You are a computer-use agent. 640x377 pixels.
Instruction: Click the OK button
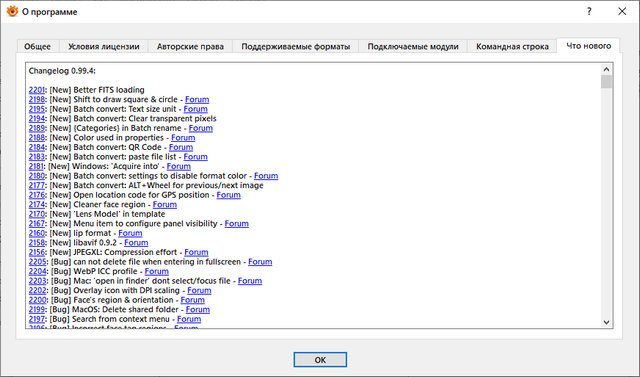pyautogui.click(x=320, y=360)
